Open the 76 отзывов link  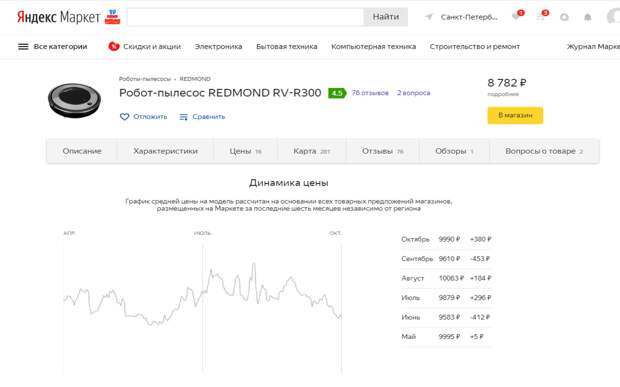[x=370, y=93]
